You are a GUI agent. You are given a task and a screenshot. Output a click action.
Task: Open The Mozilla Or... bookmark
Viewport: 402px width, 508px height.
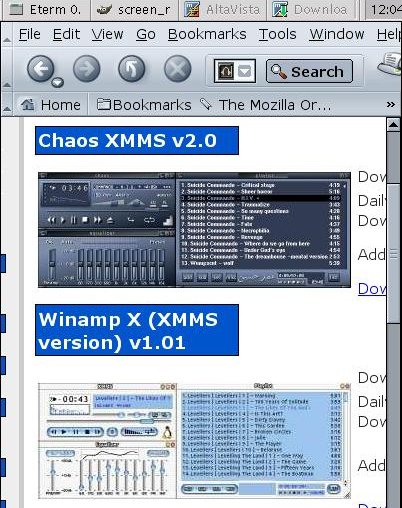[266, 105]
